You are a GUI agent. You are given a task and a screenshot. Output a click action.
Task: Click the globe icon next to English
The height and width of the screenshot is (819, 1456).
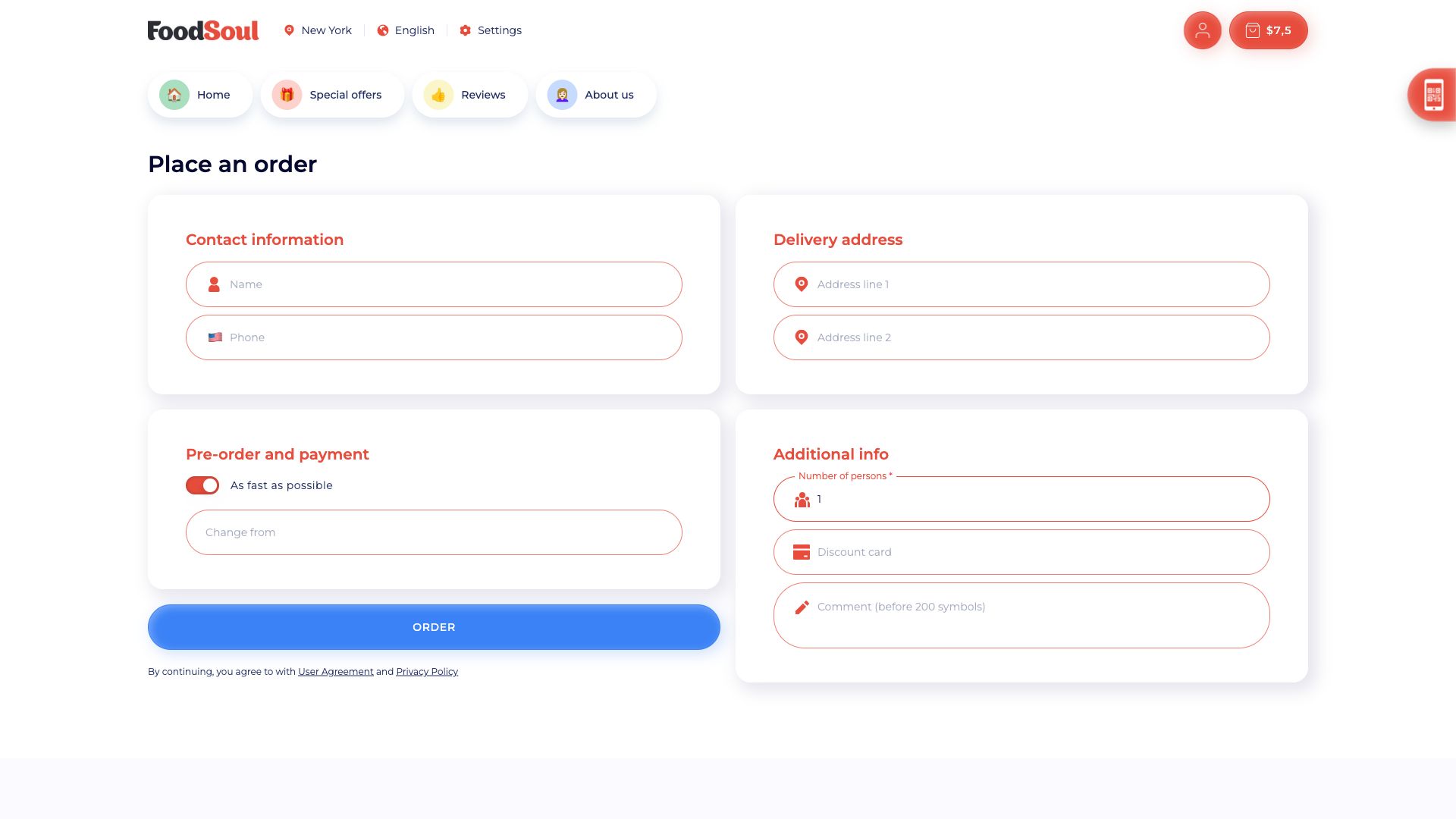(x=383, y=30)
